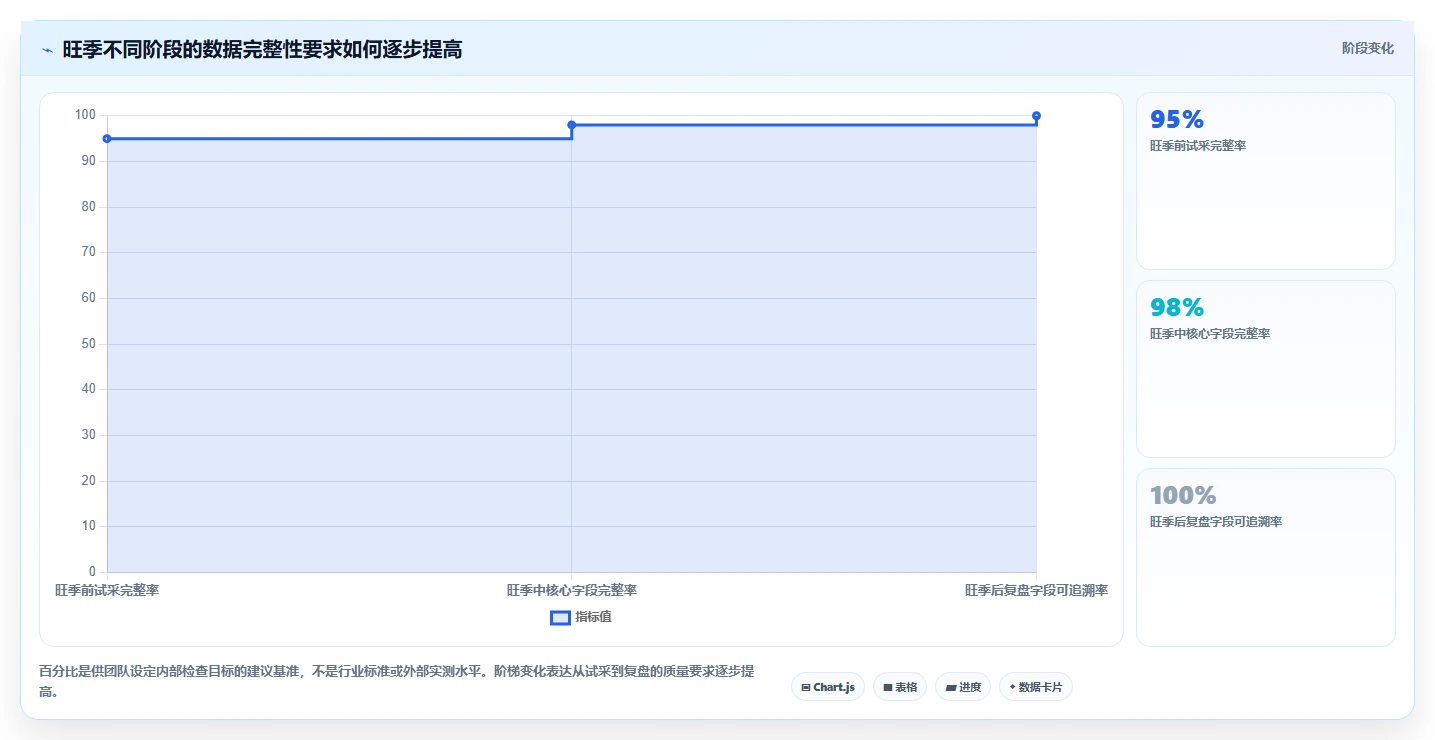Open the 100% 旺季后复盘字段可追溯率 card
1435x740 pixels.
tap(1265, 557)
